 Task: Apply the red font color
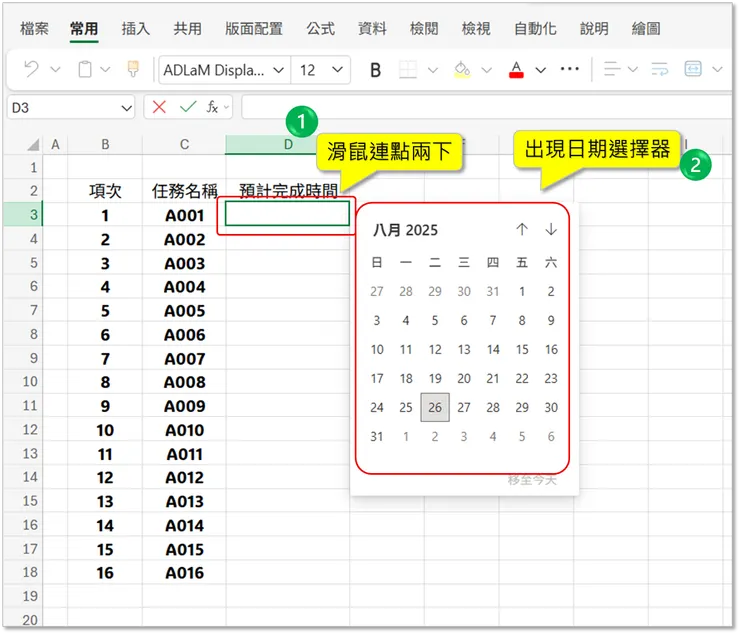[x=516, y=70]
